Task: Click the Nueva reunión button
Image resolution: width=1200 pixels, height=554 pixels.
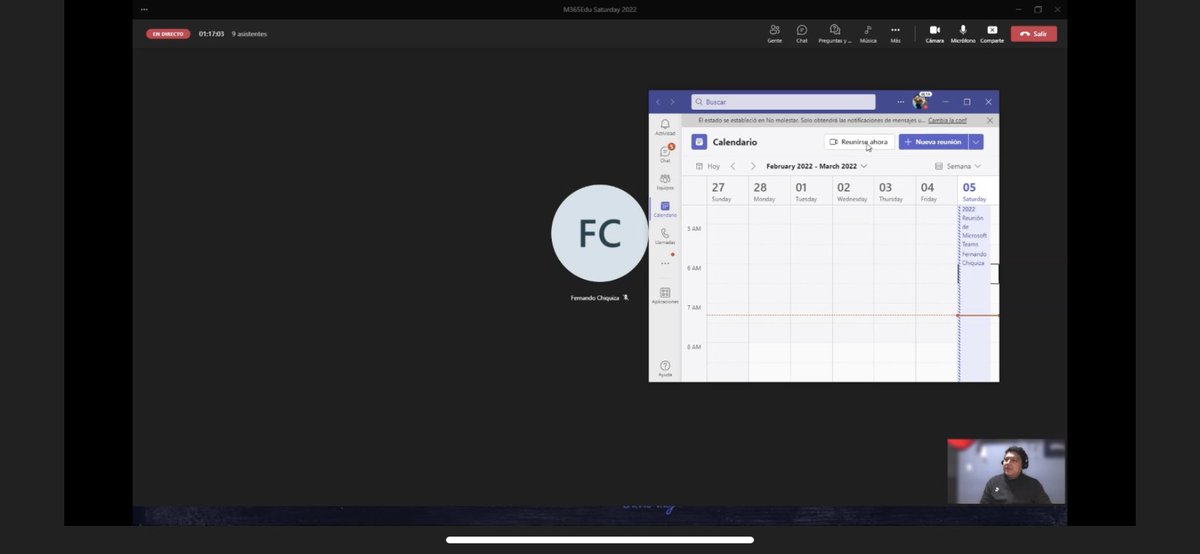Action: point(933,142)
